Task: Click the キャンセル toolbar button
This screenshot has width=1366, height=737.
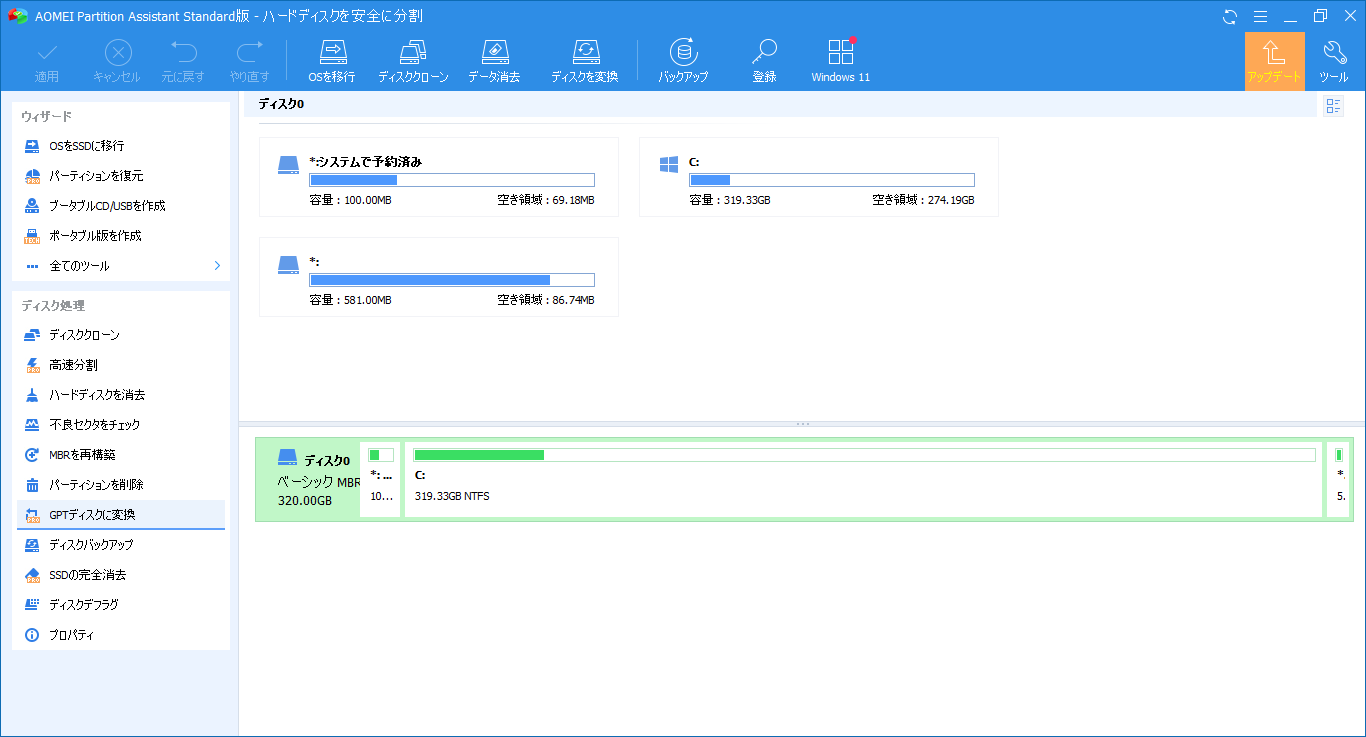Action: point(117,61)
